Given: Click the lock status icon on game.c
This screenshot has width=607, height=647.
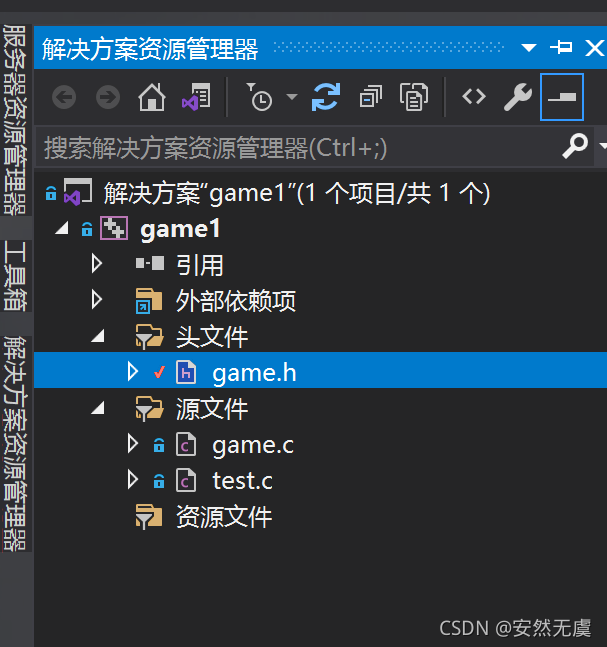Looking at the screenshot, I should point(159,446).
